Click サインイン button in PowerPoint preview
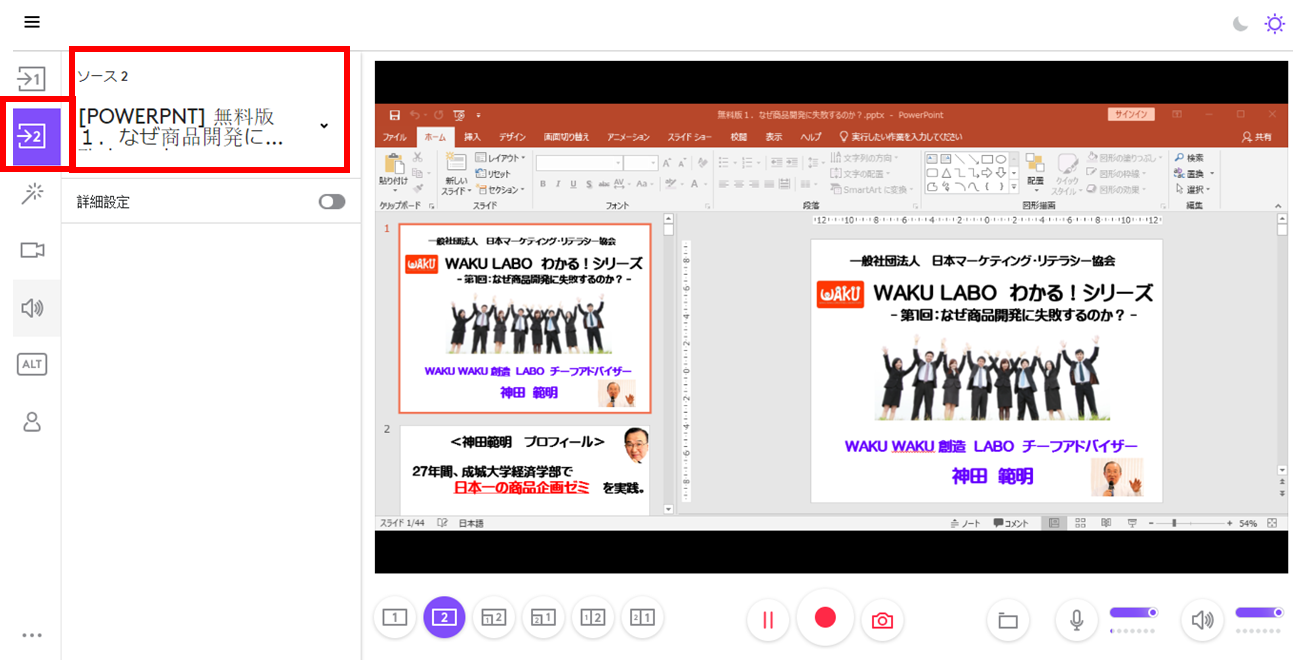Viewport: 1293px width, 660px height. pyautogui.click(x=1130, y=114)
